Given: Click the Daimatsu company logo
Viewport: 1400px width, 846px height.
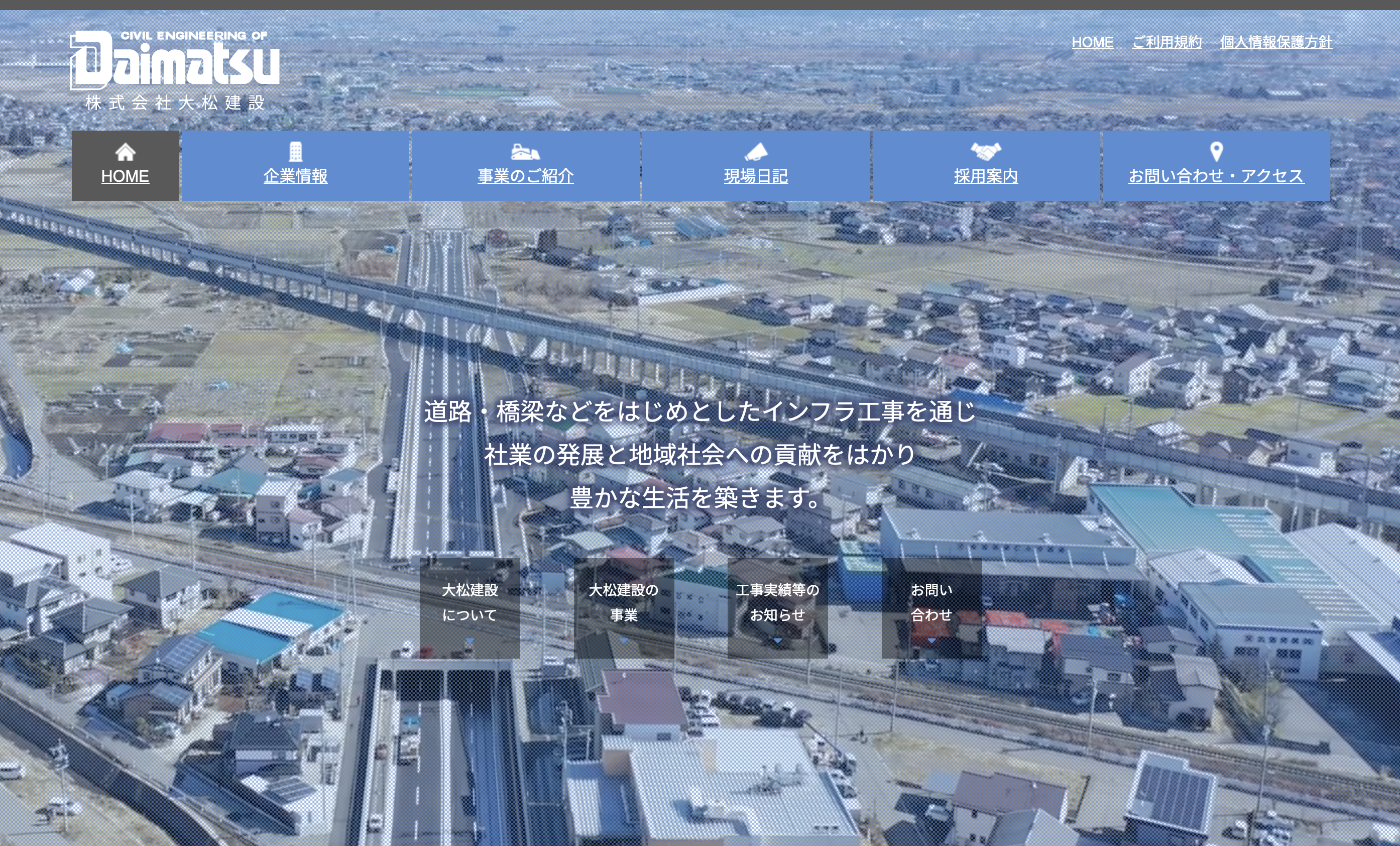Looking at the screenshot, I should pyautogui.click(x=174, y=69).
